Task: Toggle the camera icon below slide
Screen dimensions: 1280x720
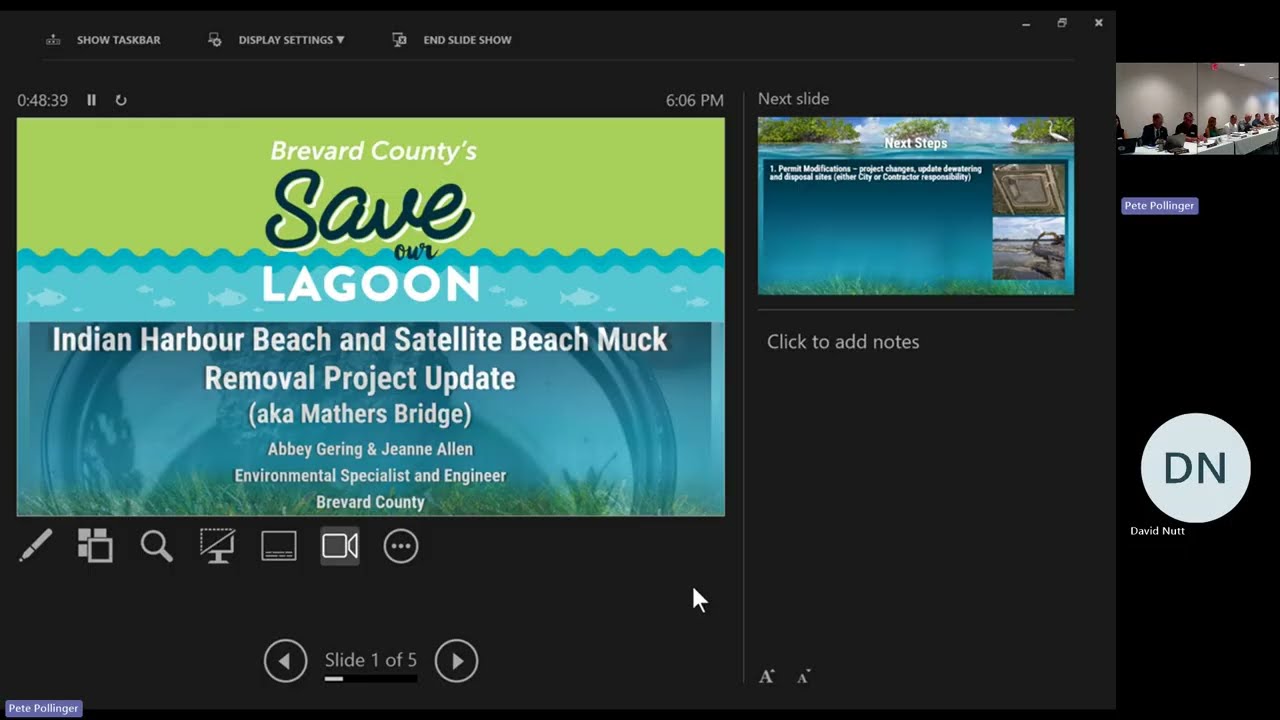Action: [x=340, y=546]
